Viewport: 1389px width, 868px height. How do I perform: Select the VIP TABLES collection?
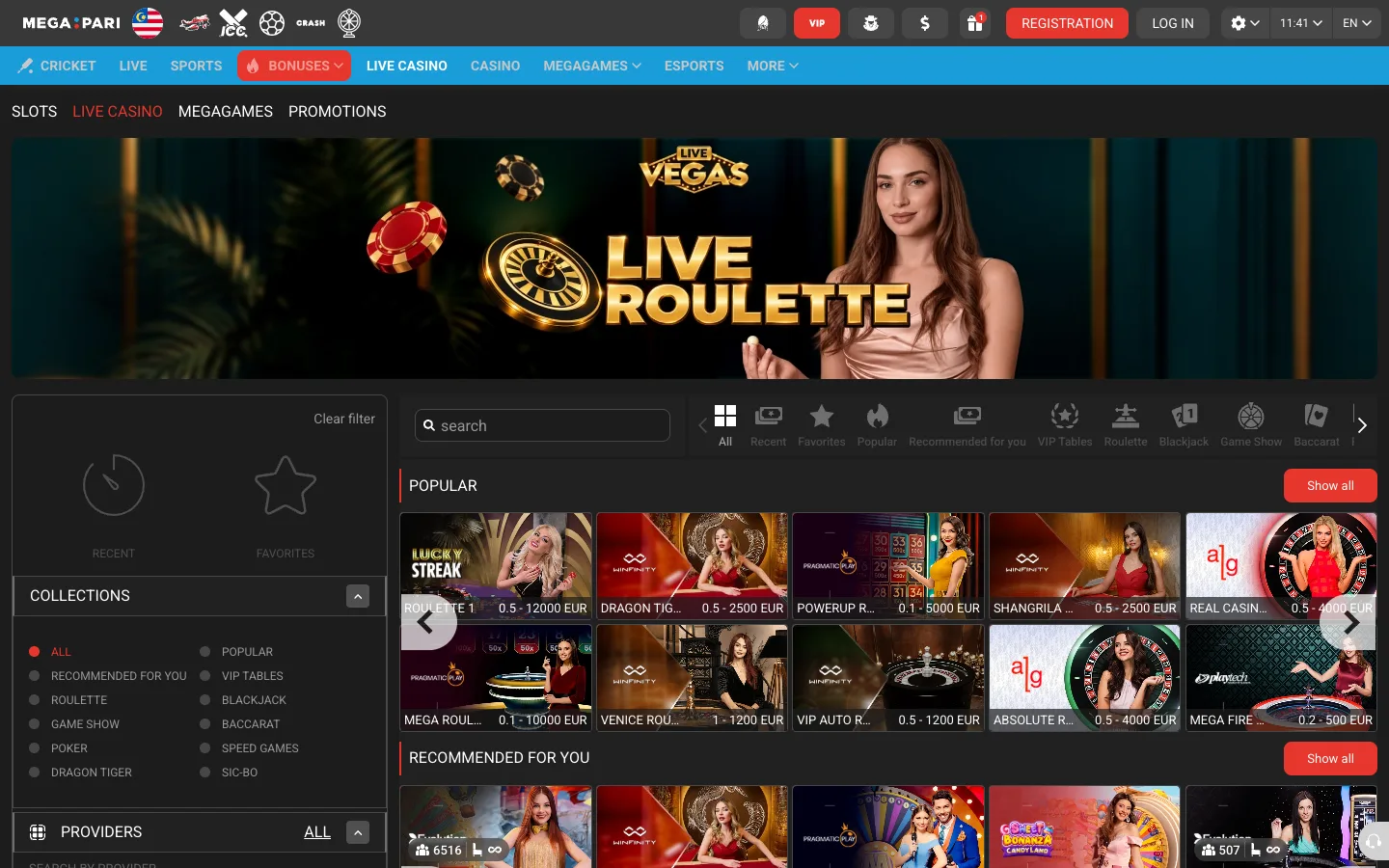241,676
